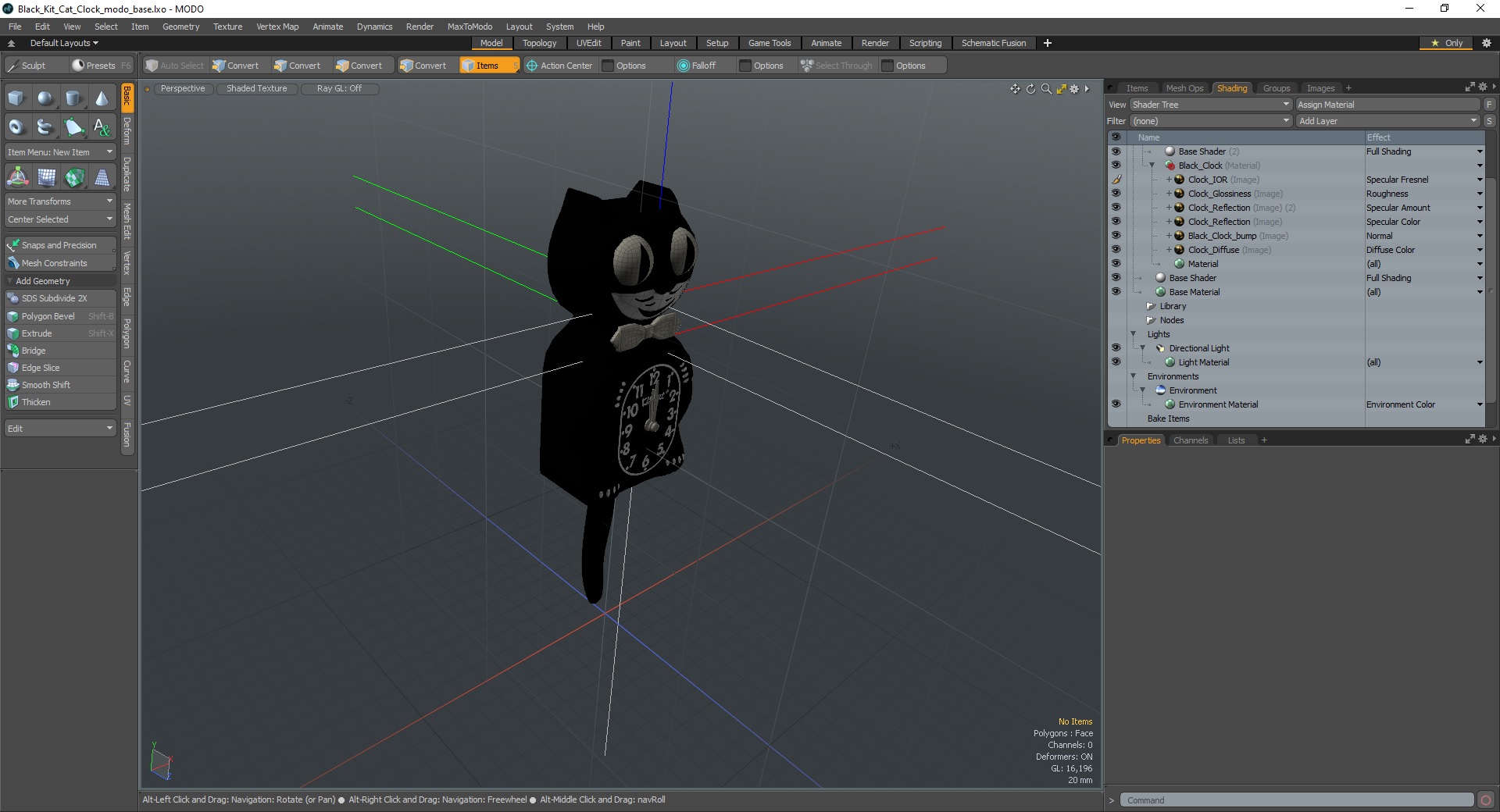Screen dimensions: 1500x812
Task: Click Thicken tool
Action: (x=60, y=402)
